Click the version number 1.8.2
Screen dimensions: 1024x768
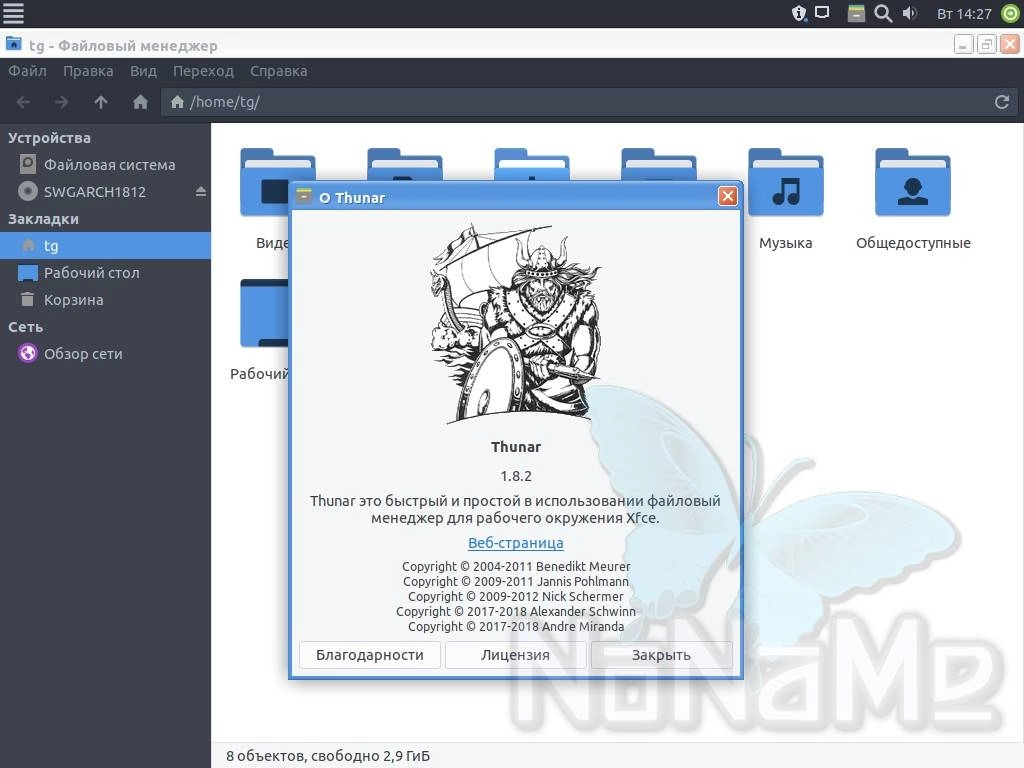(516, 476)
